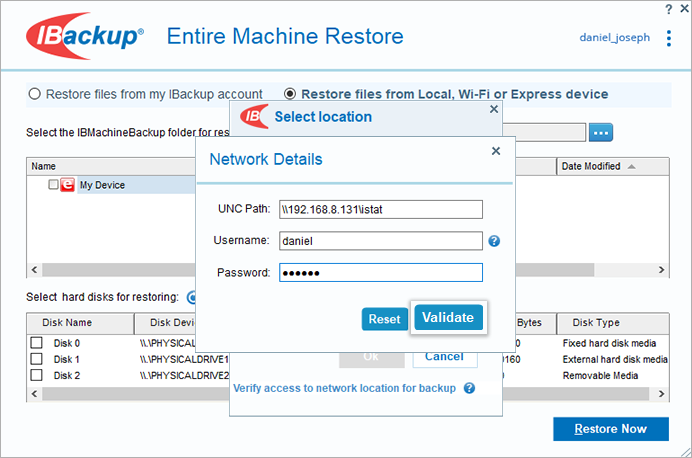Click the Fixed hard disk media cell
The image size is (692, 458).
pyautogui.click(x=609, y=343)
